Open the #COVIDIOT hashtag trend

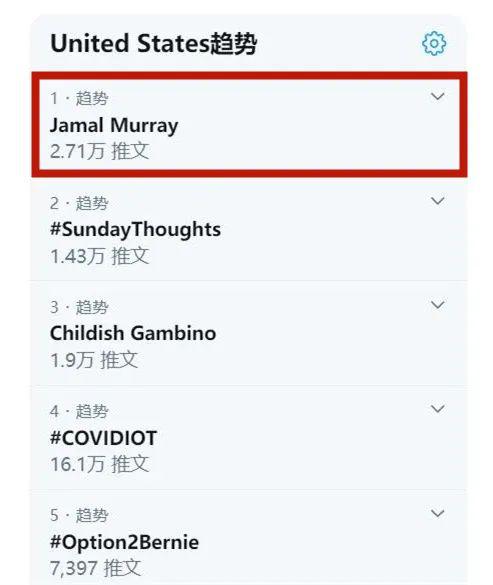(103, 438)
